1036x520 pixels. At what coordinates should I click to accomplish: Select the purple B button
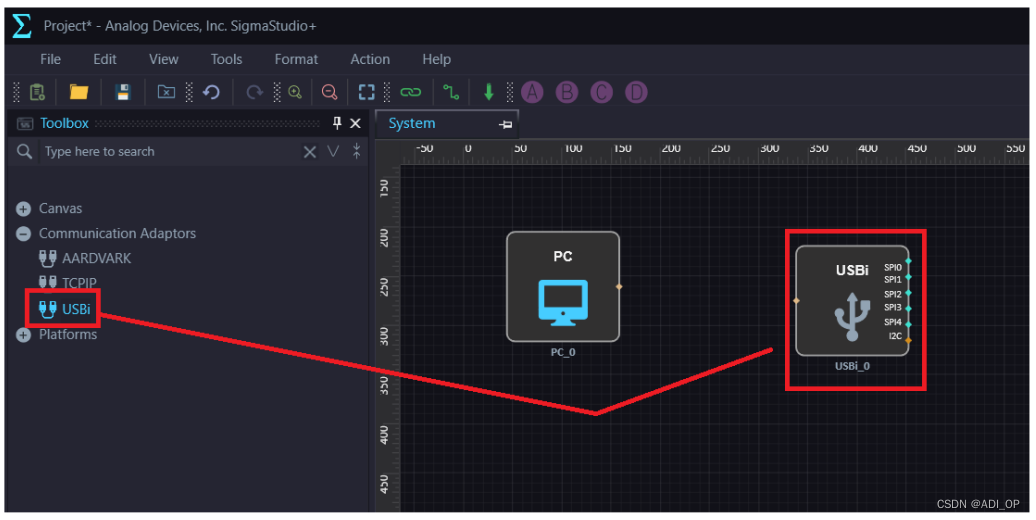[x=566, y=92]
